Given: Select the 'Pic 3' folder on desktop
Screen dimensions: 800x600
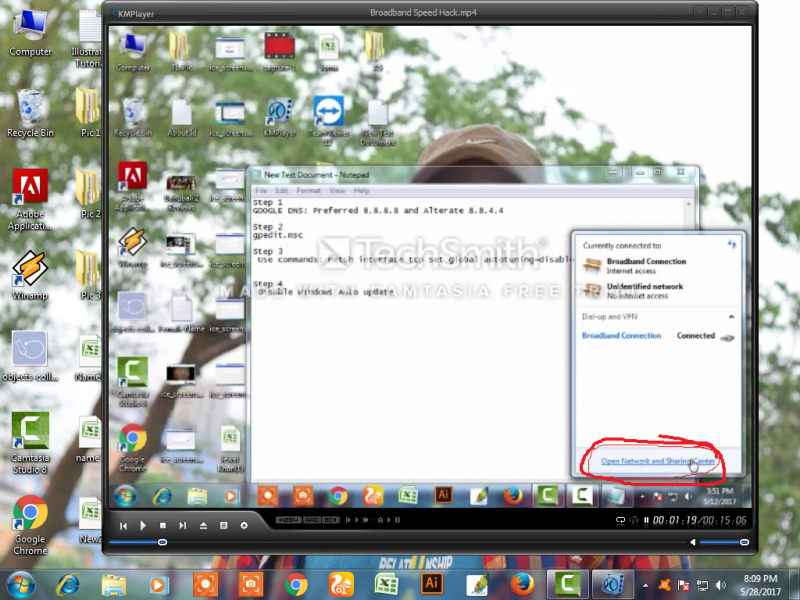Looking at the screenshot, I should [89, 276].
